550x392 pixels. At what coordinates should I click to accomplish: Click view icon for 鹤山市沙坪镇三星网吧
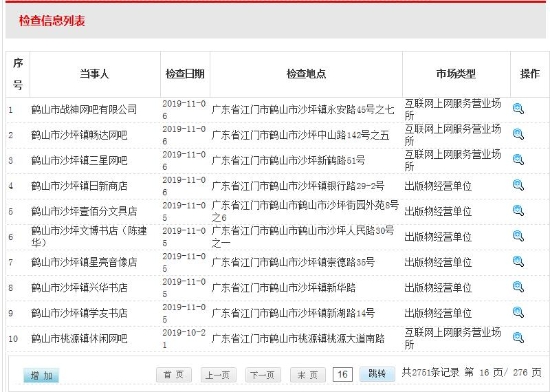tap(518, 160)
